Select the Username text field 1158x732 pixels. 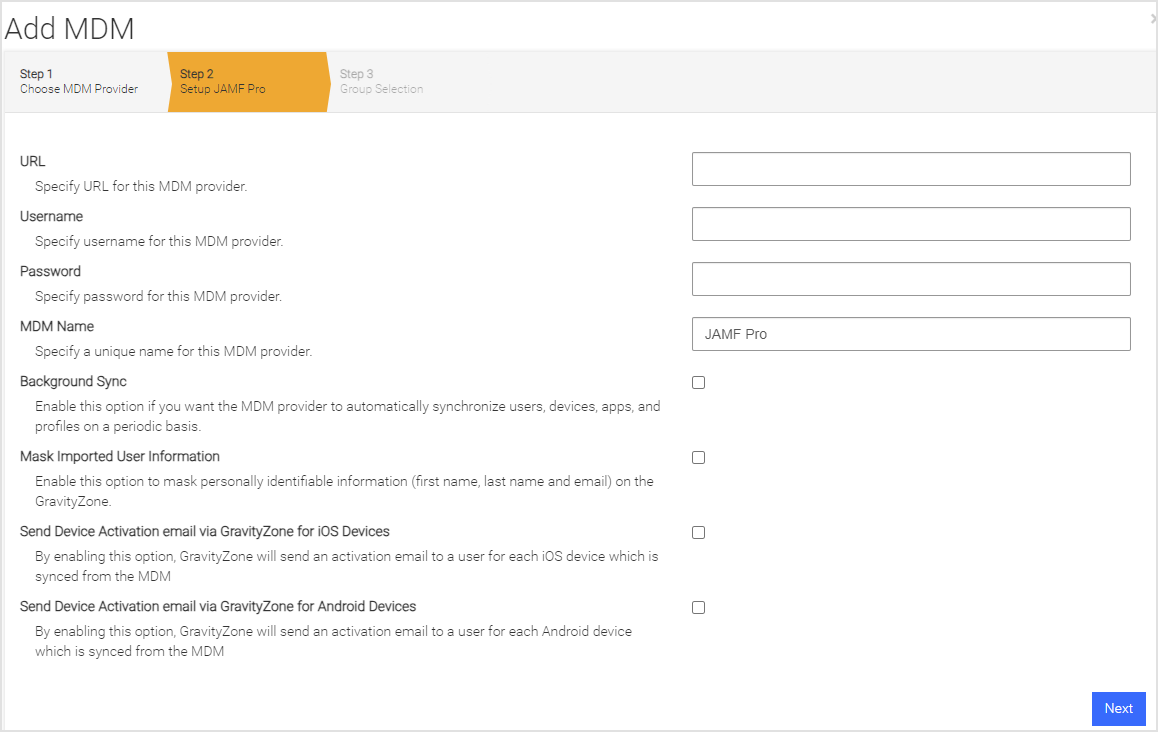(910, 223)
